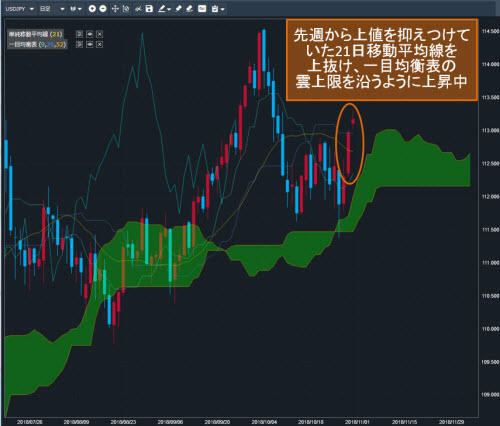Remove the Ichimoku (9,26,52) indicator

[99, 44]
